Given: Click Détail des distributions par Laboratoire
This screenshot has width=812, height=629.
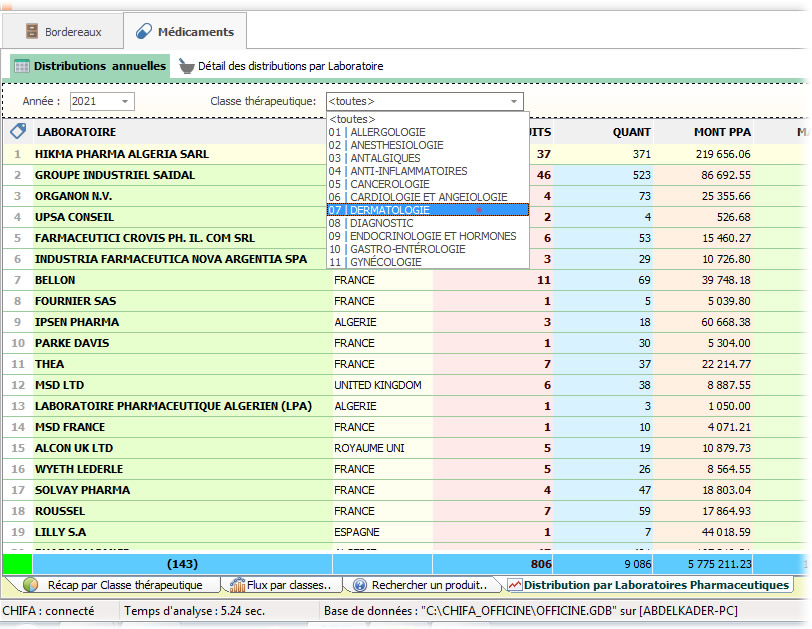Looking at the screenshot, I should 290,66.
